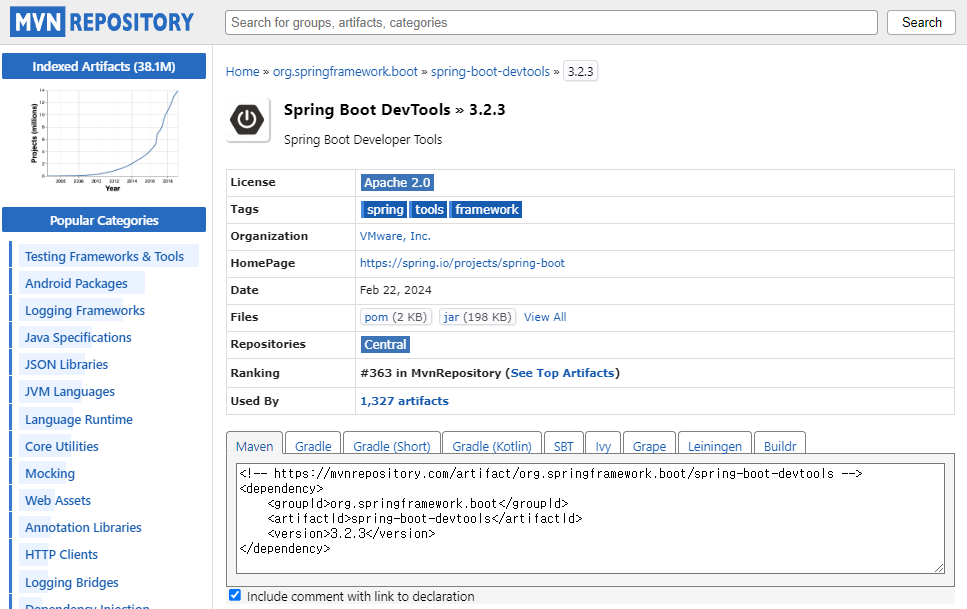Click the Apache 2.0 license tag
Image resolution: width=967 pixels, height=609 pixels.
coord(397,183)
